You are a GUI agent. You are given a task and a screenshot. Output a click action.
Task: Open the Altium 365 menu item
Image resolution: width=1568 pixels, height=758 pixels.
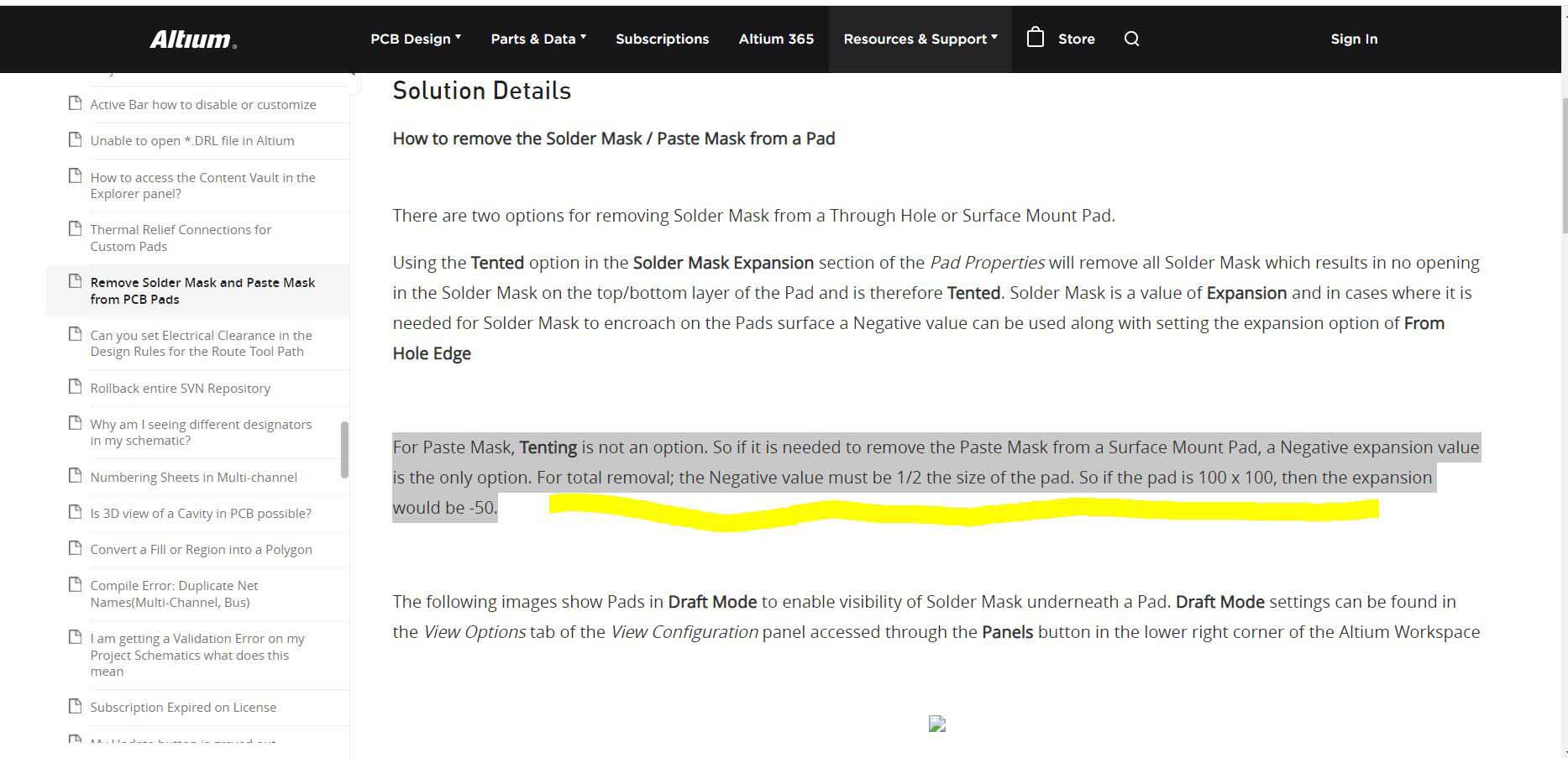pyautogui.click(x=776, y=39)
